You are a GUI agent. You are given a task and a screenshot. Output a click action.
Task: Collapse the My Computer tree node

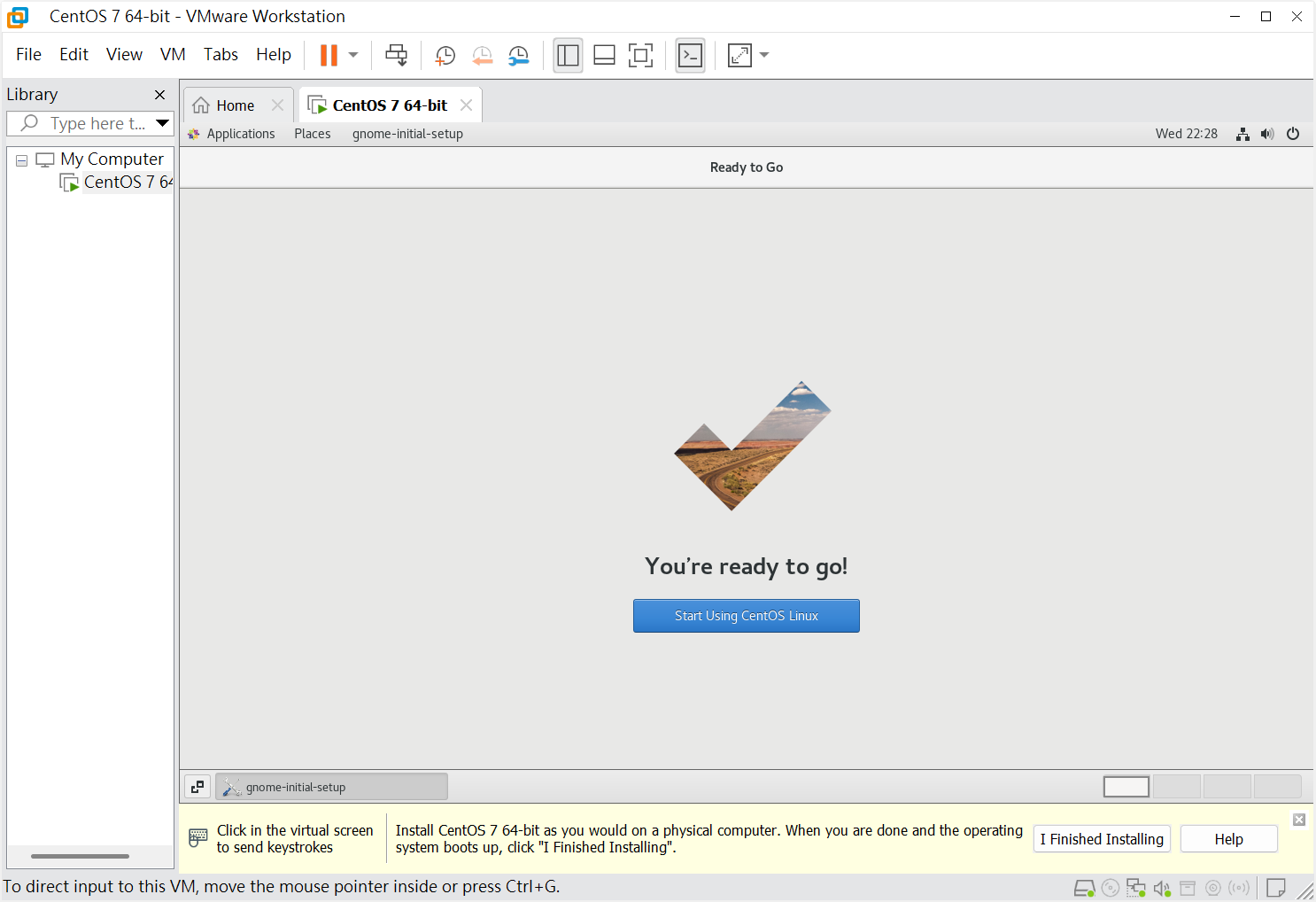coord(21,160)
